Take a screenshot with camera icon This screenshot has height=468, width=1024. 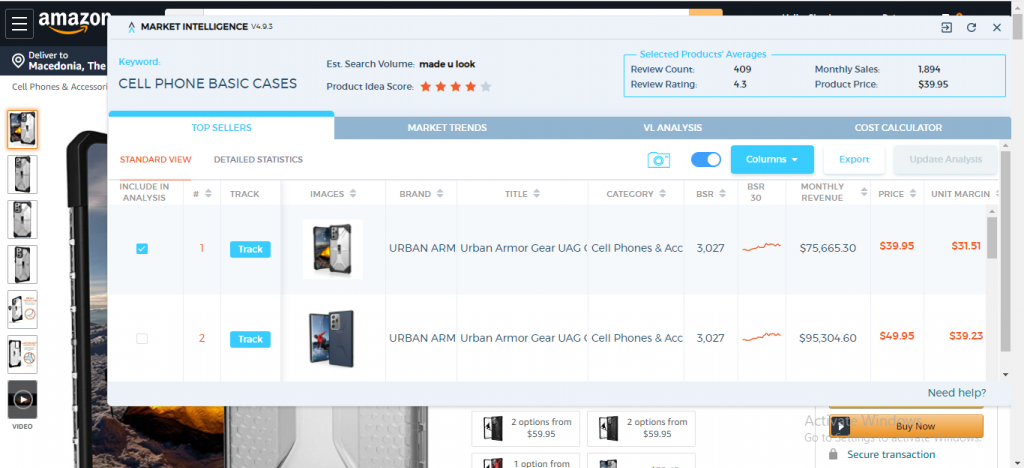pyautogui.click(x=659, y=160)
